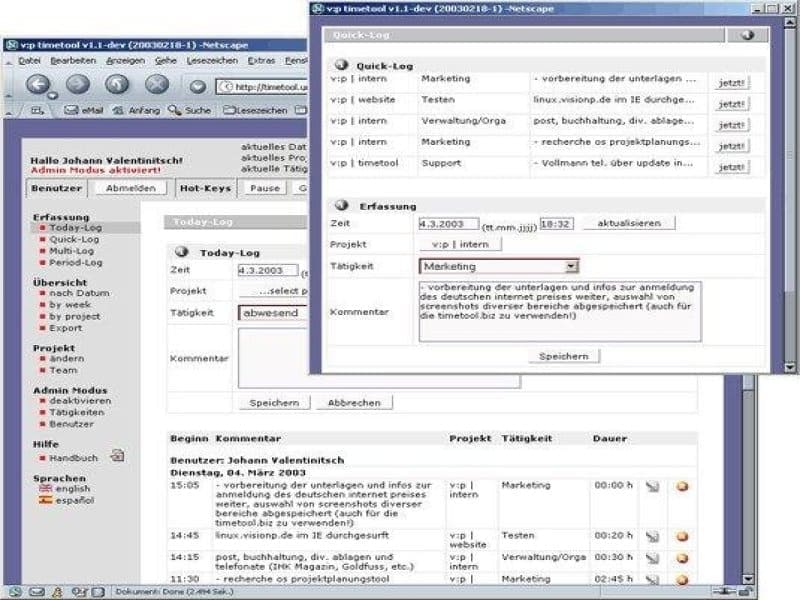Reload the page with the Reload icon
Image resolution: width=800 pixels, height=600 pixels.
tap(117, 85)
